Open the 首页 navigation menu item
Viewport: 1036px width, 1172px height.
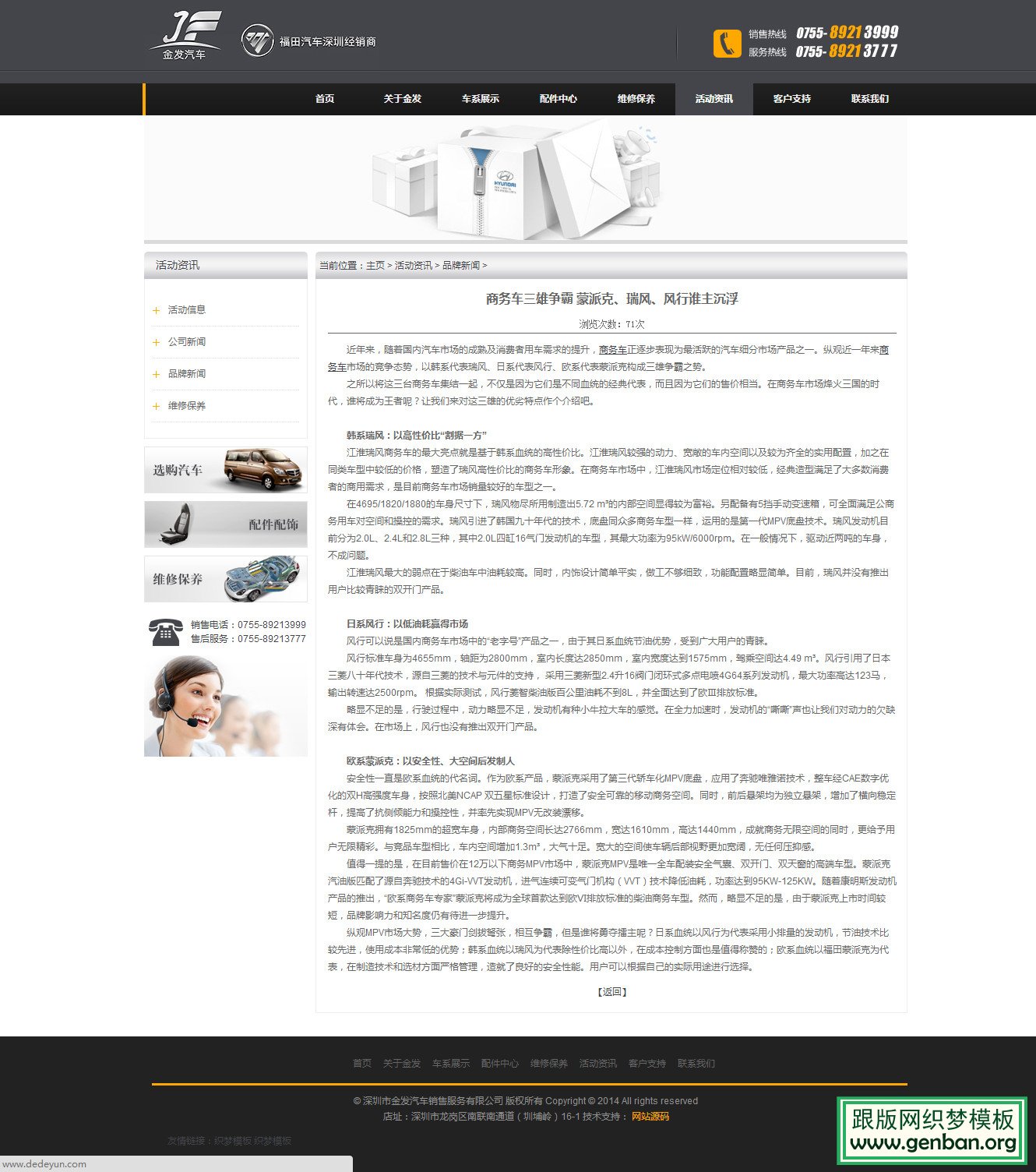click(325, 99)
